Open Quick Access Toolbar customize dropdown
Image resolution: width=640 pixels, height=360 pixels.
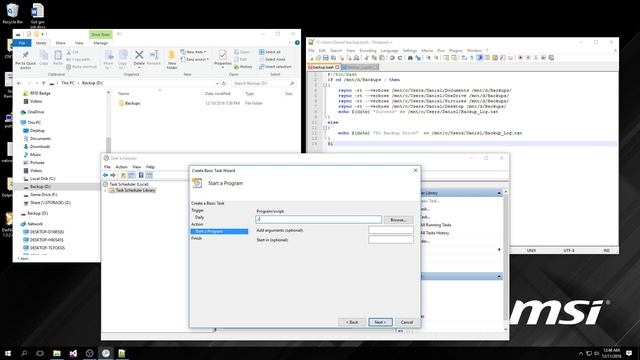point(42,34)
